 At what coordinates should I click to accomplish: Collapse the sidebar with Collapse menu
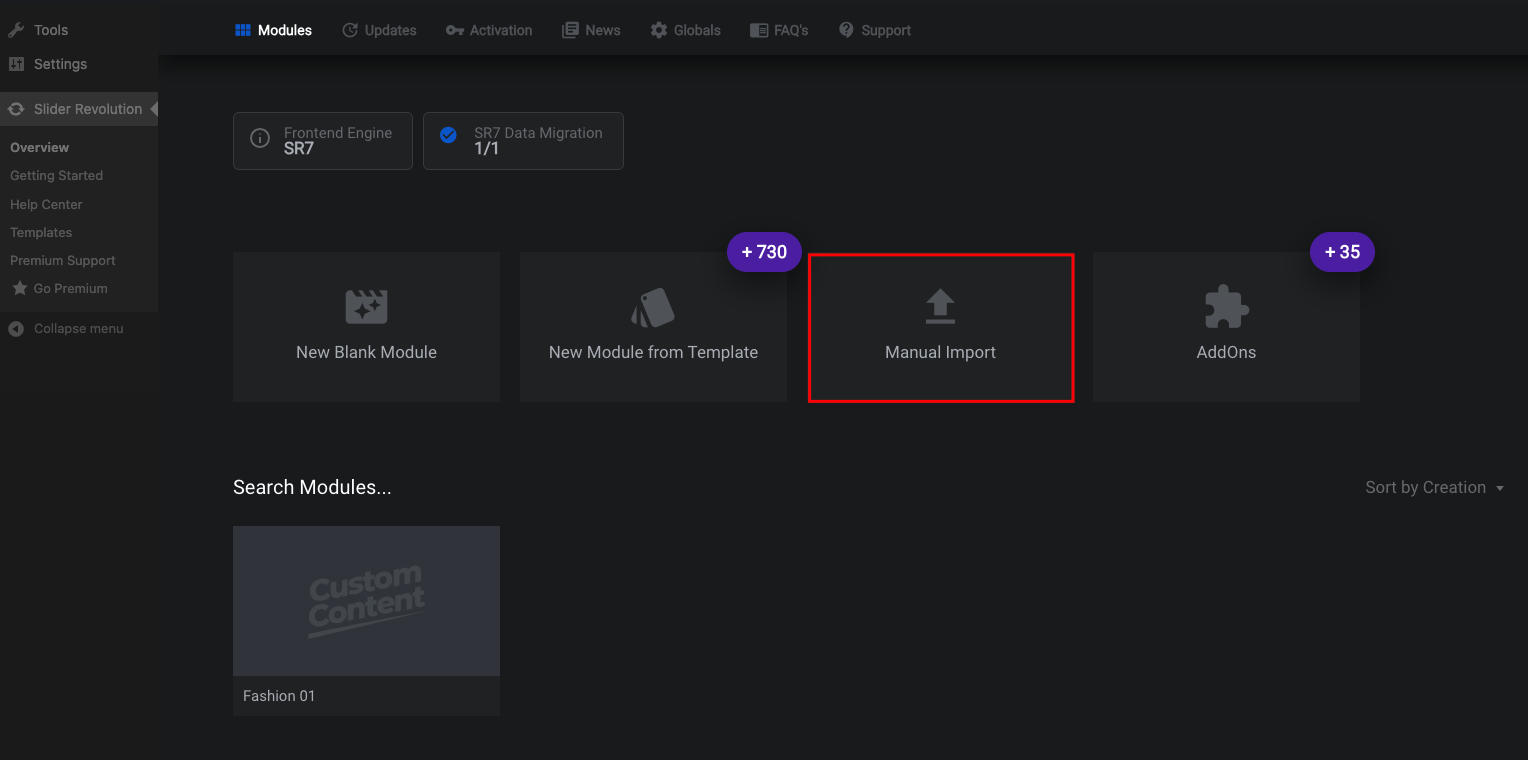[x=79, y=328]
